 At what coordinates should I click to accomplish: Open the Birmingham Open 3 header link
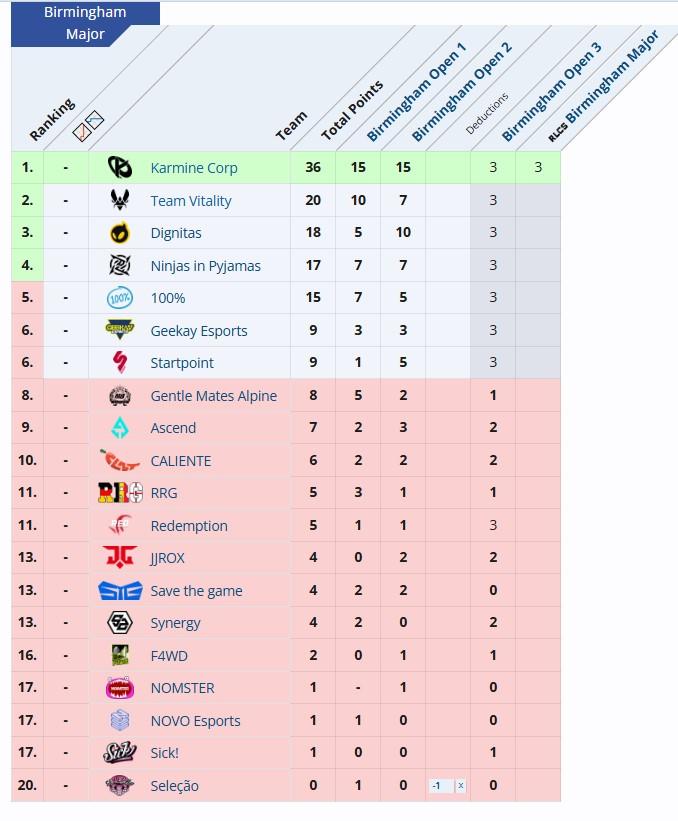(x=552, y=92)
